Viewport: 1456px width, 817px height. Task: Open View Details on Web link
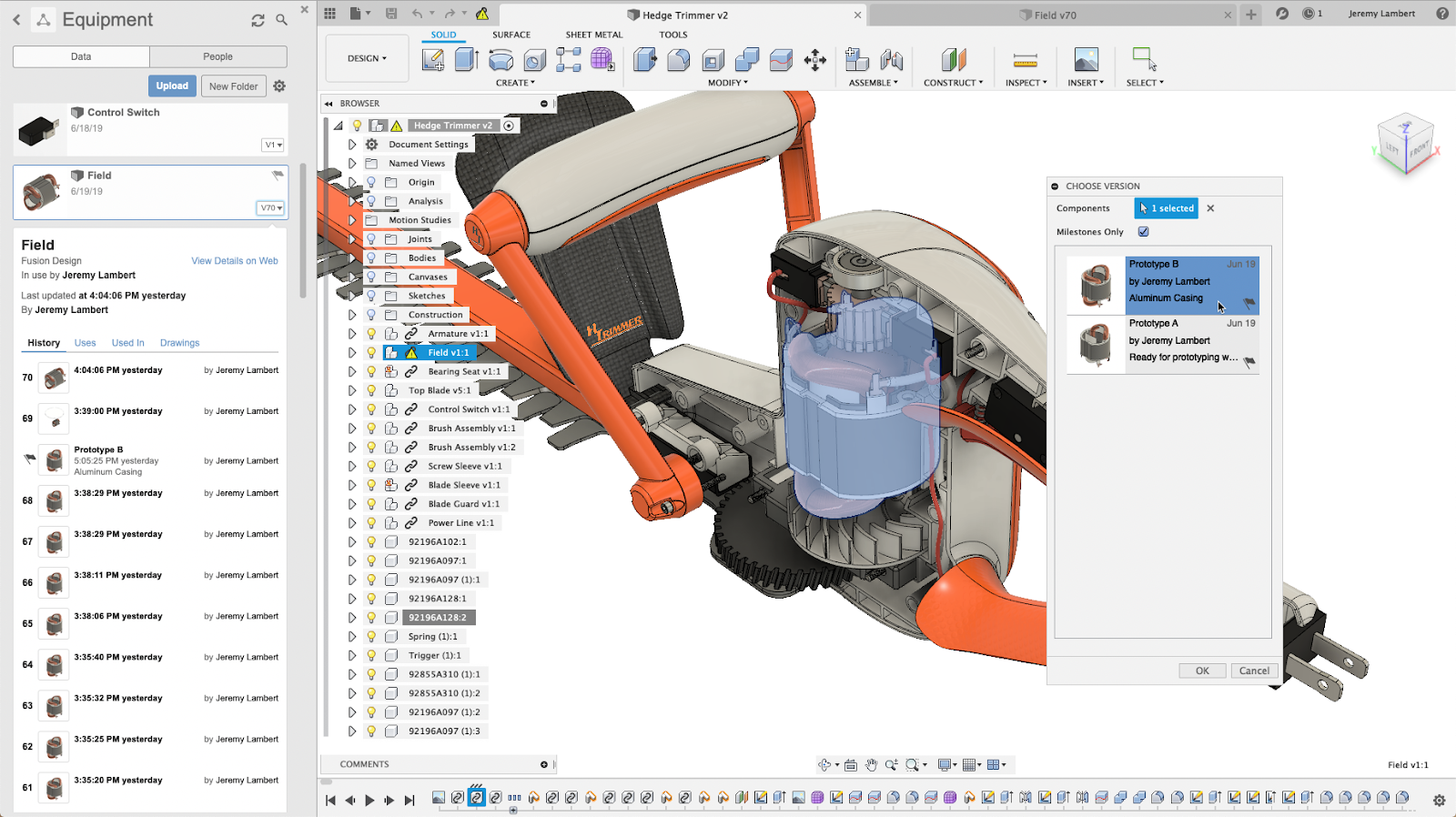tap(234, 261)
